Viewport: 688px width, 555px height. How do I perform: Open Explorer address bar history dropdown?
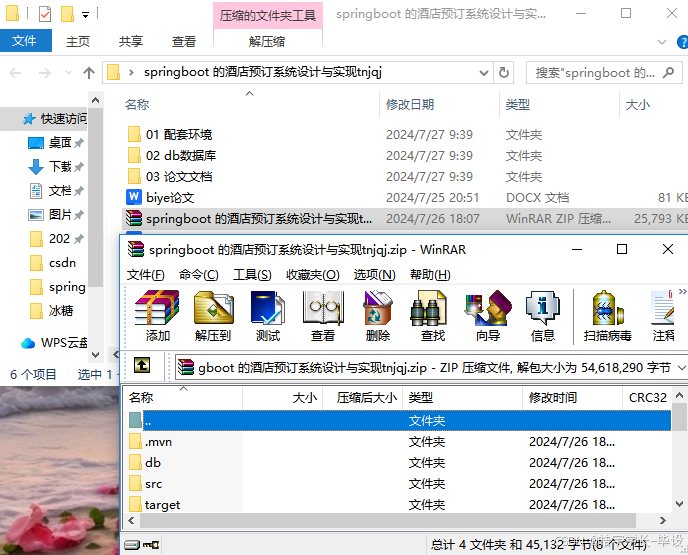point(484,72)
